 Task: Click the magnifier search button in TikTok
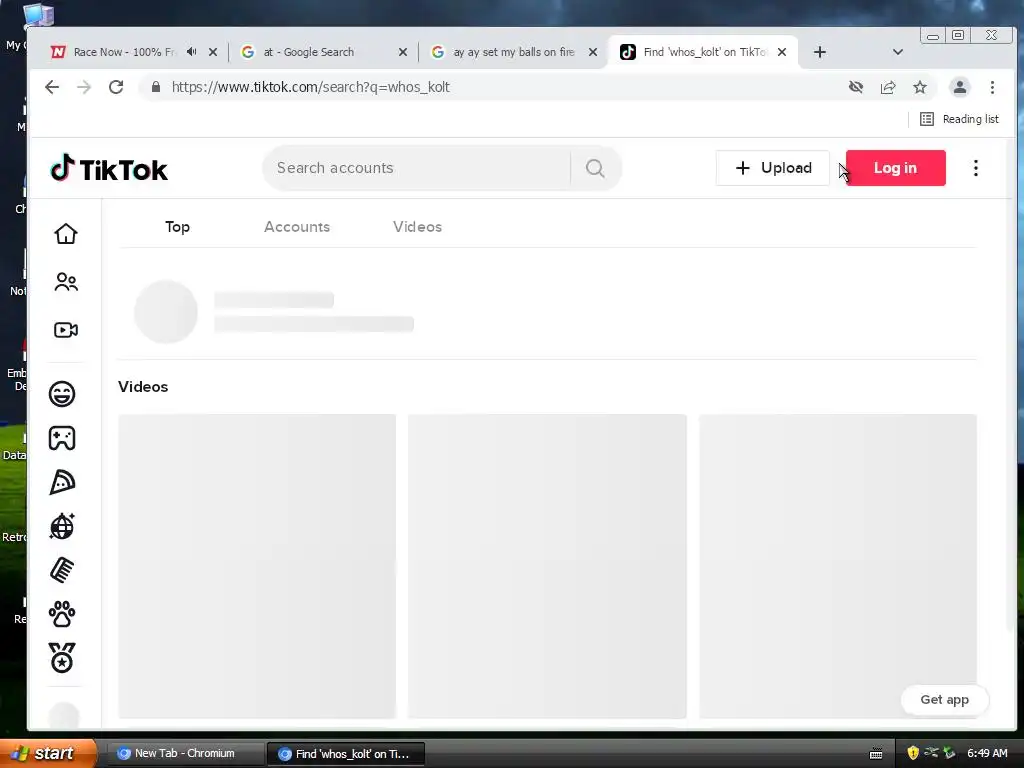595,168
